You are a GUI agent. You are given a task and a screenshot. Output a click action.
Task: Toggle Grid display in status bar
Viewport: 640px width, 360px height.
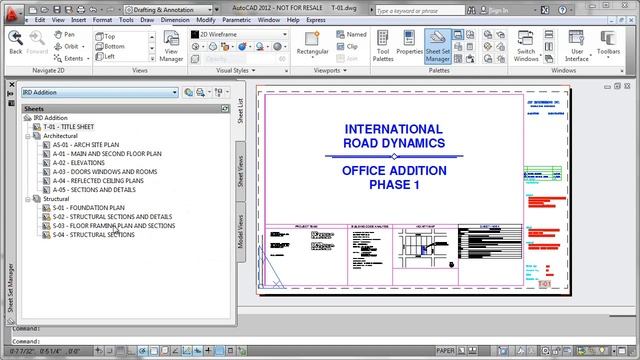coord(120,351)
